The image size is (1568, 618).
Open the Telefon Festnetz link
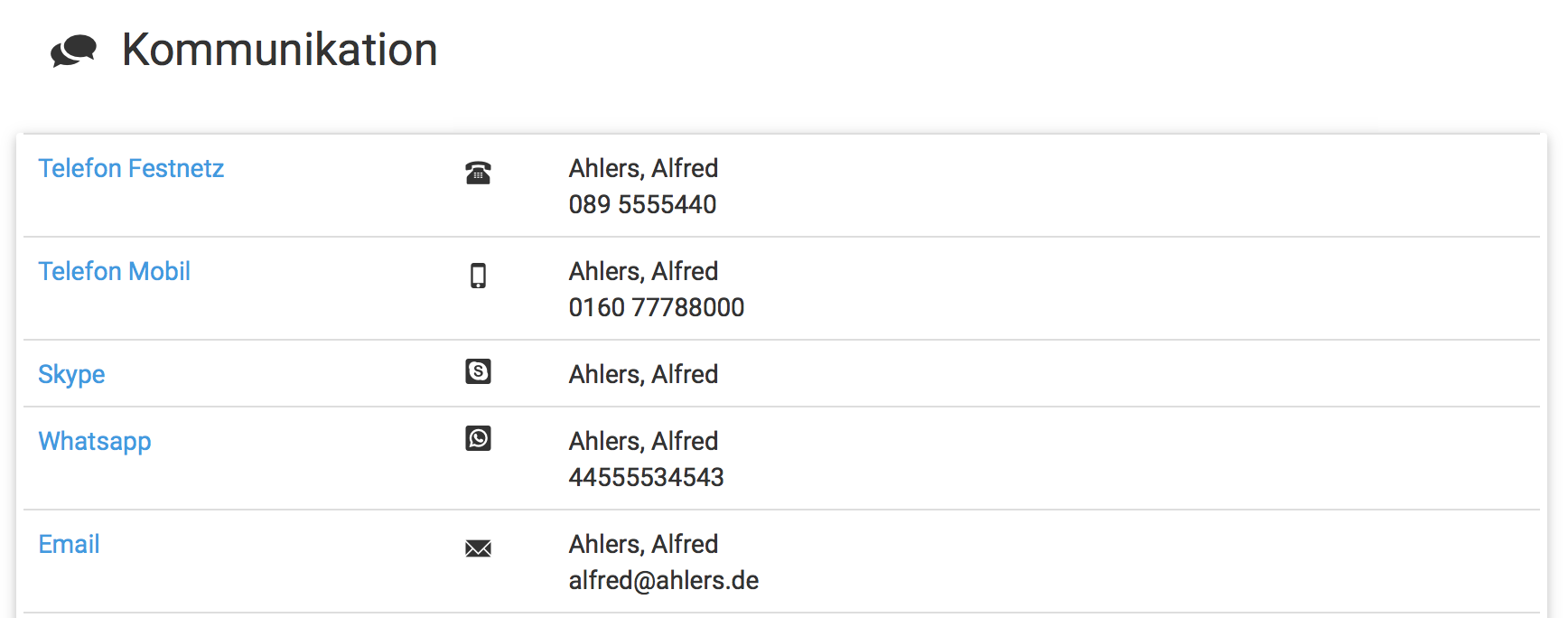[131, 169]
